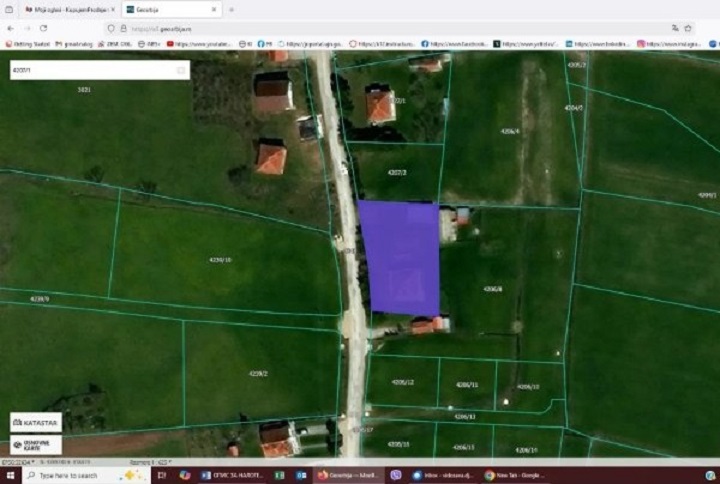Click the search icon in parcel search box
Image resolution: width=720 pixels, height=484 pixels.
tap(181, 71)
